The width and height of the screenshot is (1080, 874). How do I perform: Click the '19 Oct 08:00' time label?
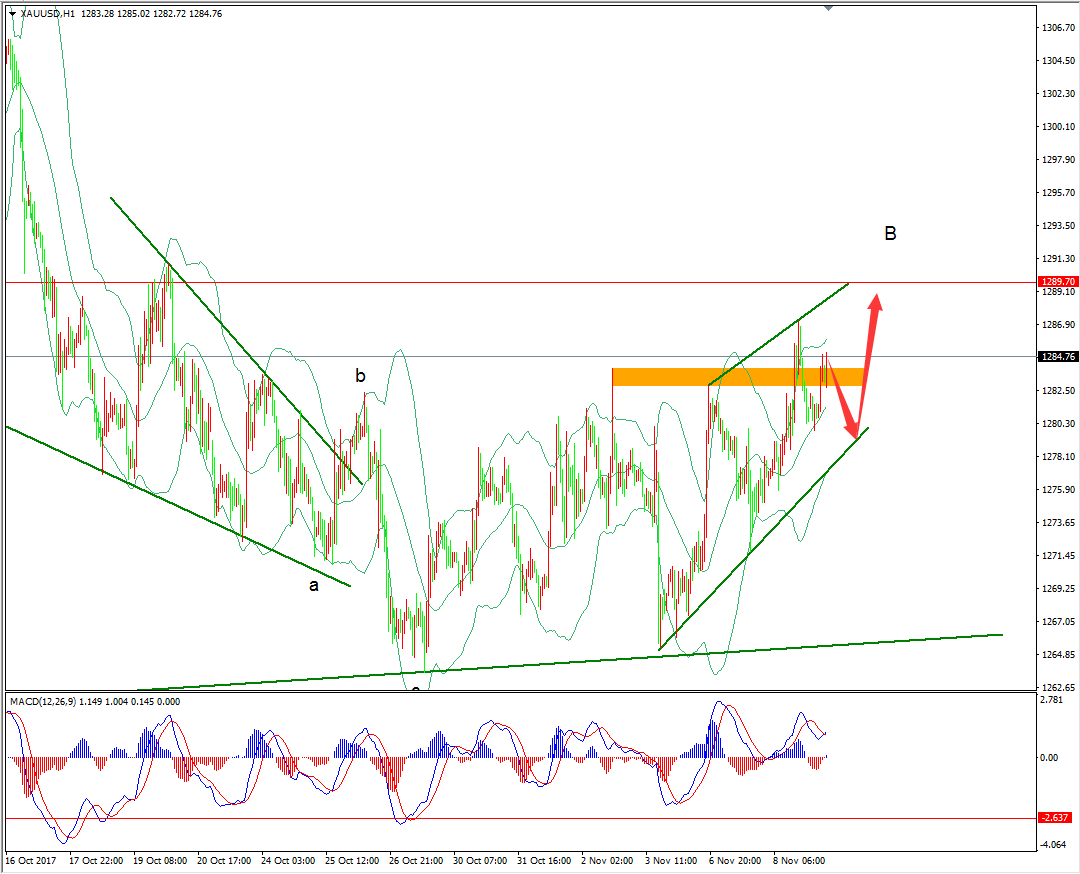pos(160,861)
